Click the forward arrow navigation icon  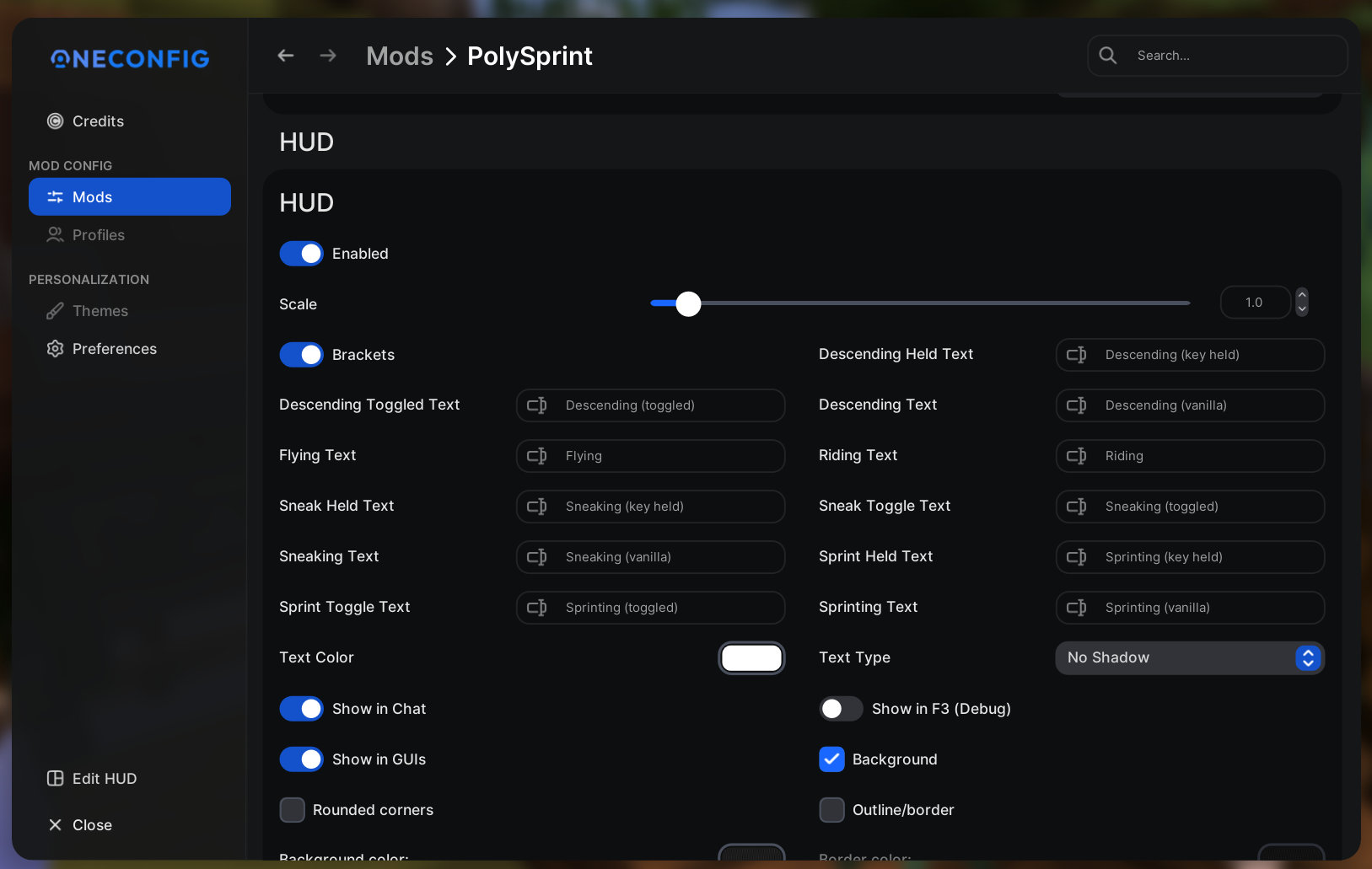coord(328,56)
